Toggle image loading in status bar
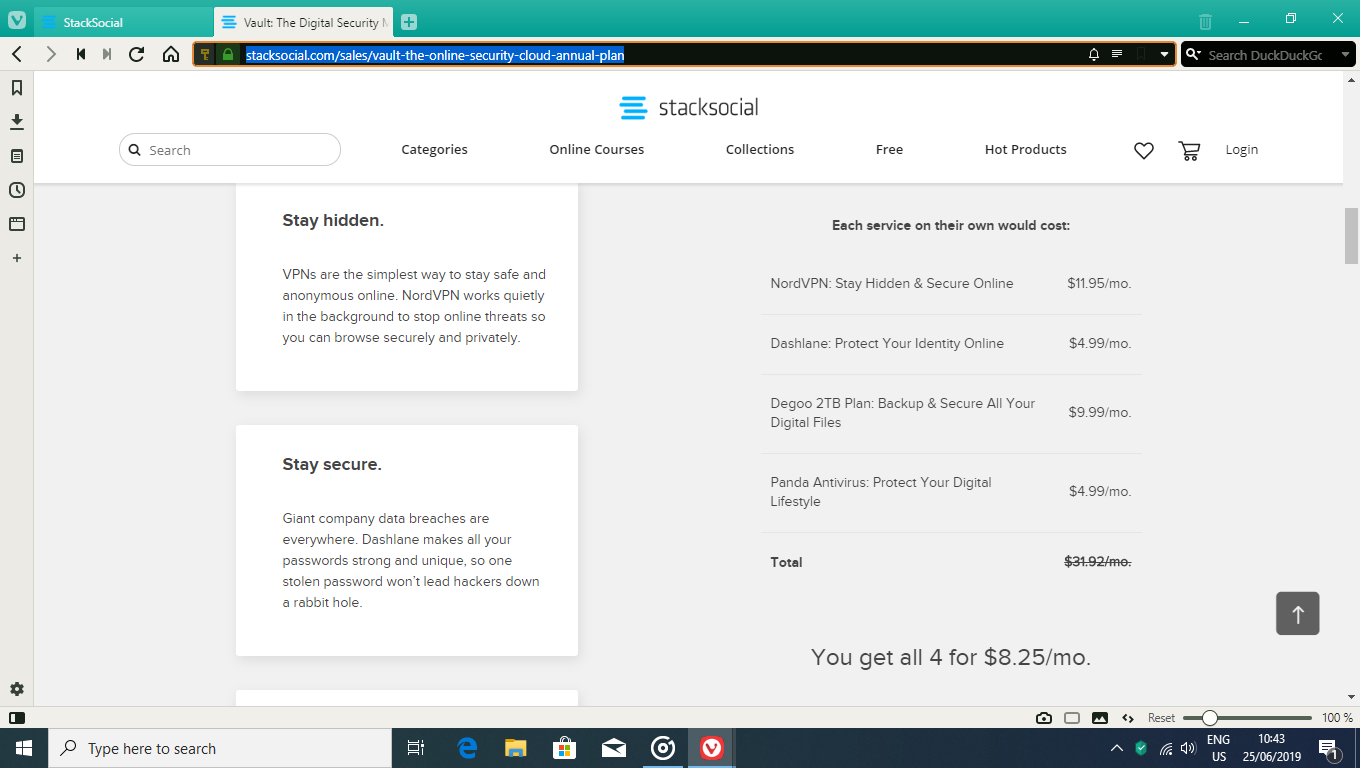 (1100, 718)
